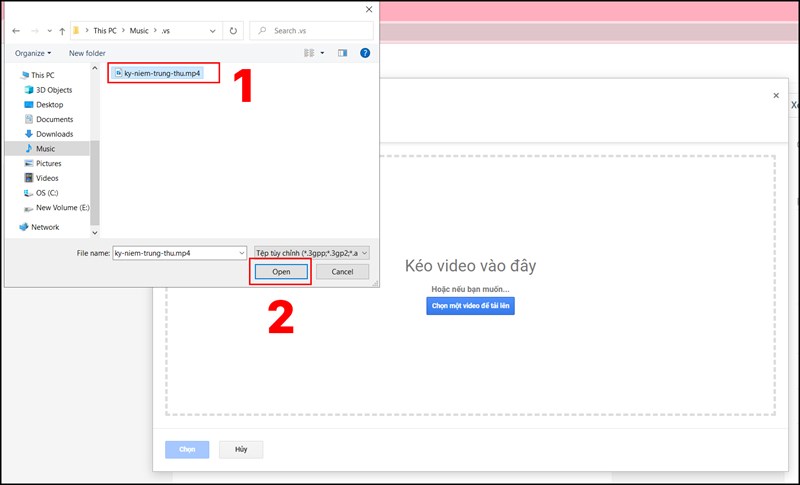Image resolution: width=800 pixels, height=485 pixels.
Task: Go back with the left arrow
Action: [x=16, y=31]
